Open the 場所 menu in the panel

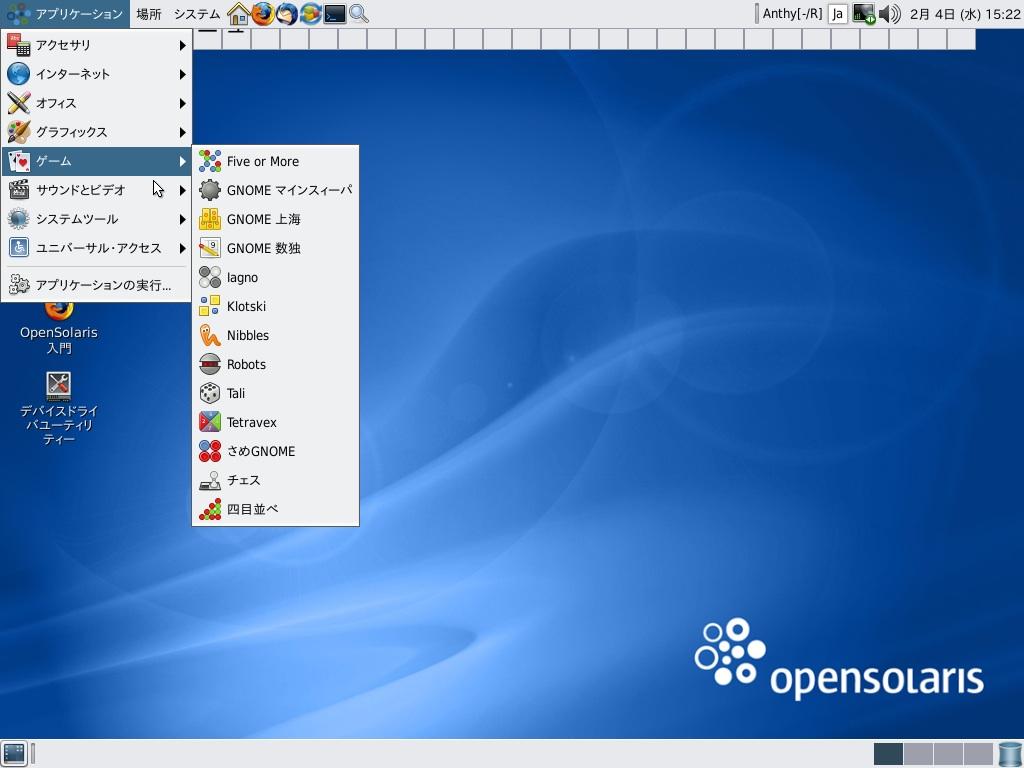tap(149, 14)
